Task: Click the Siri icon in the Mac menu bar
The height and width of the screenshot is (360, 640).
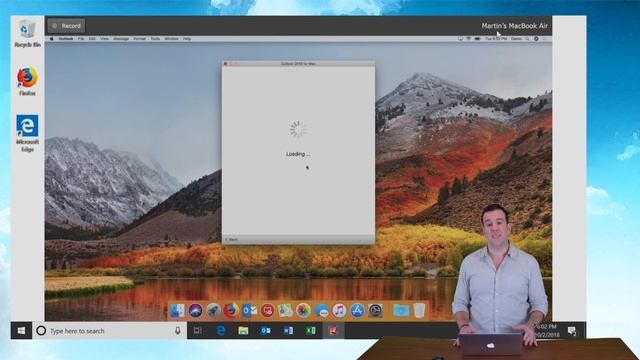Action: point(536,39)
